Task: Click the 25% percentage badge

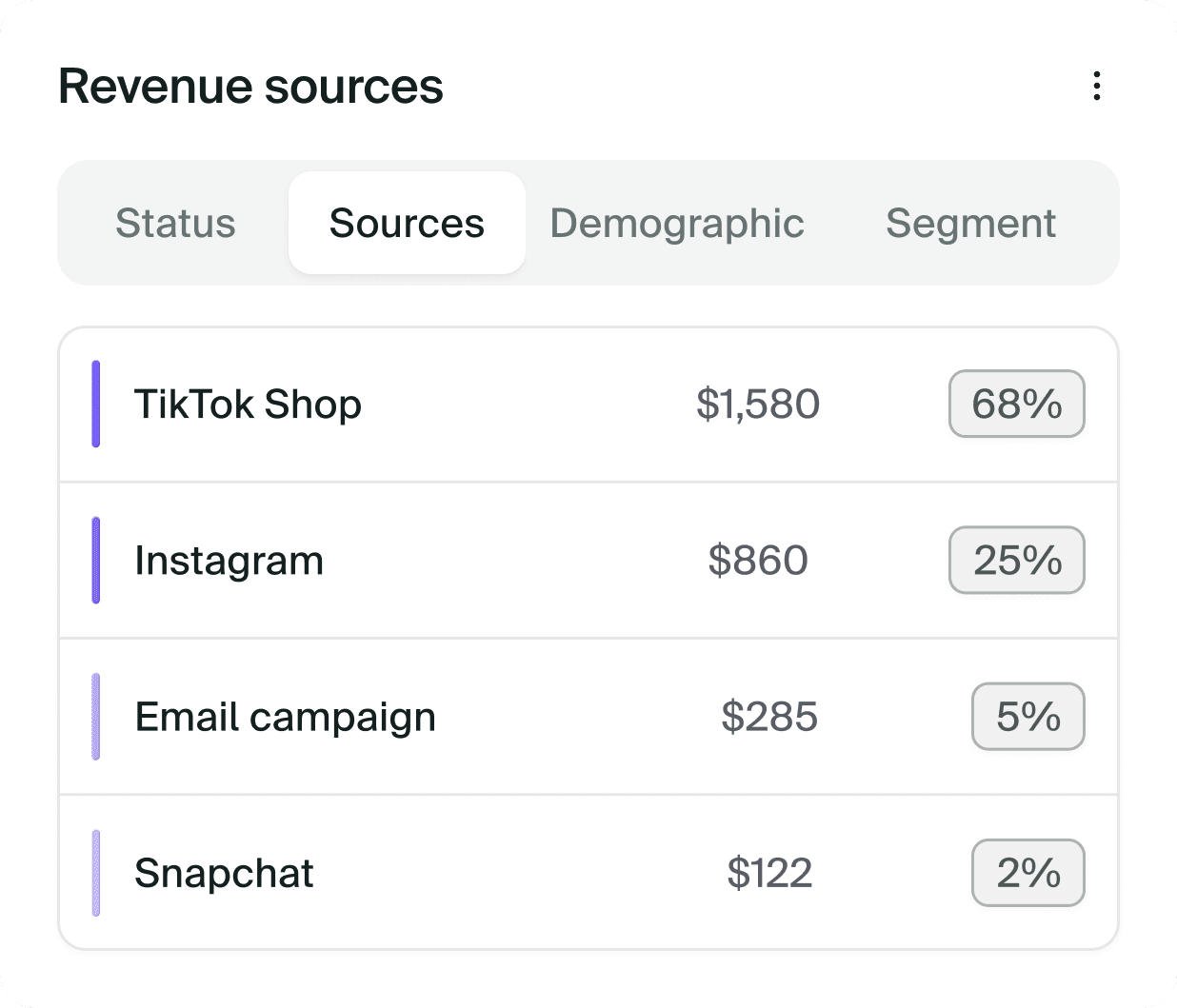Action: 1017,561
